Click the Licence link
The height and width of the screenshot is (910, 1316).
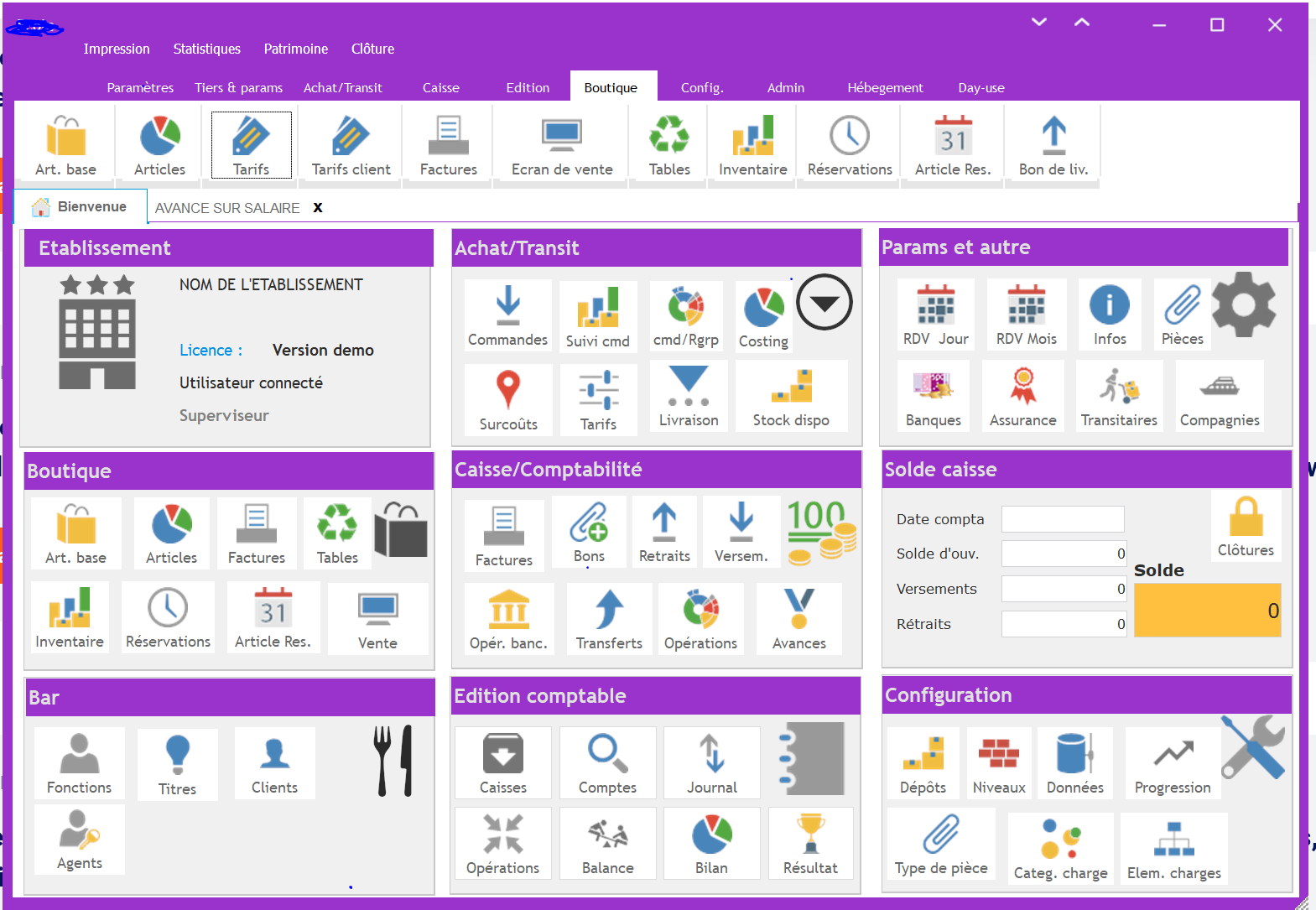point(211,351)
